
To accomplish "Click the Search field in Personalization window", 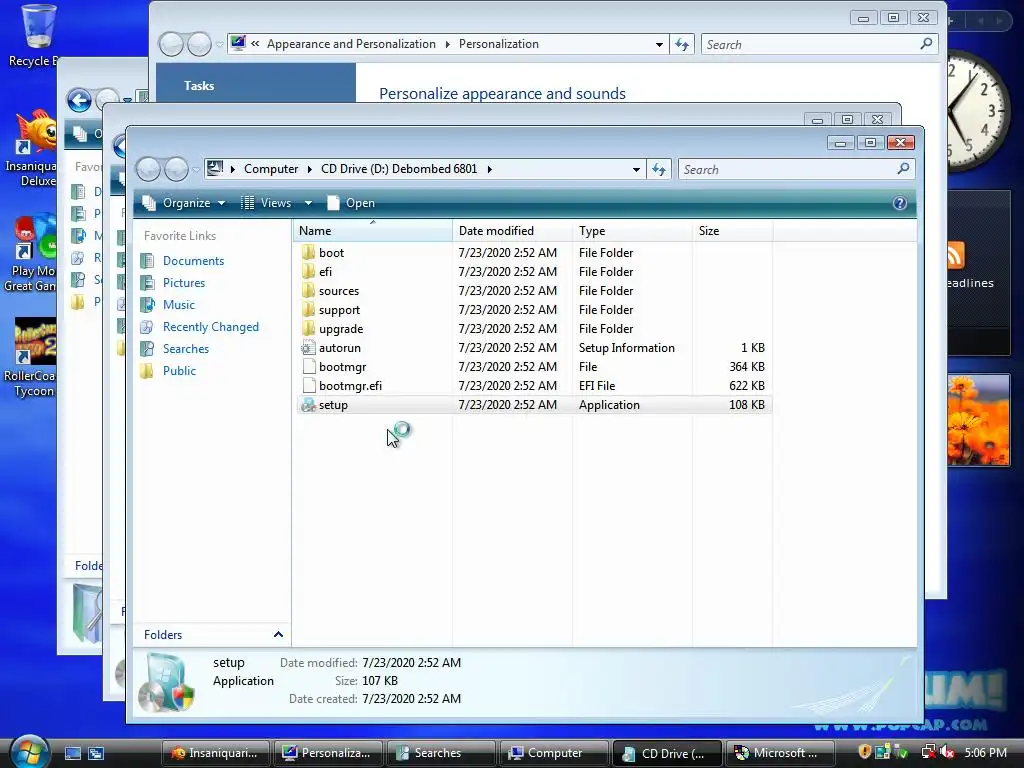I will pos(810,45).
